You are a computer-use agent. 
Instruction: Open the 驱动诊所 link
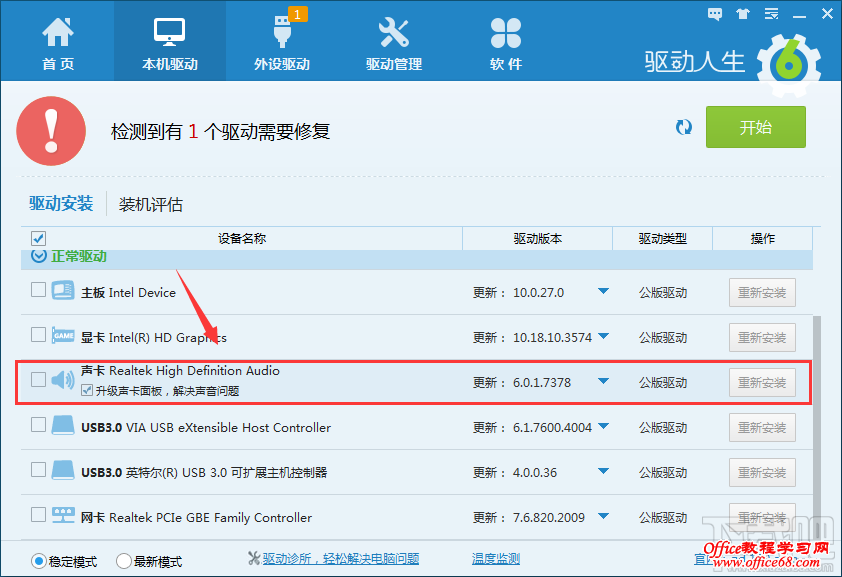pos(341,559)
